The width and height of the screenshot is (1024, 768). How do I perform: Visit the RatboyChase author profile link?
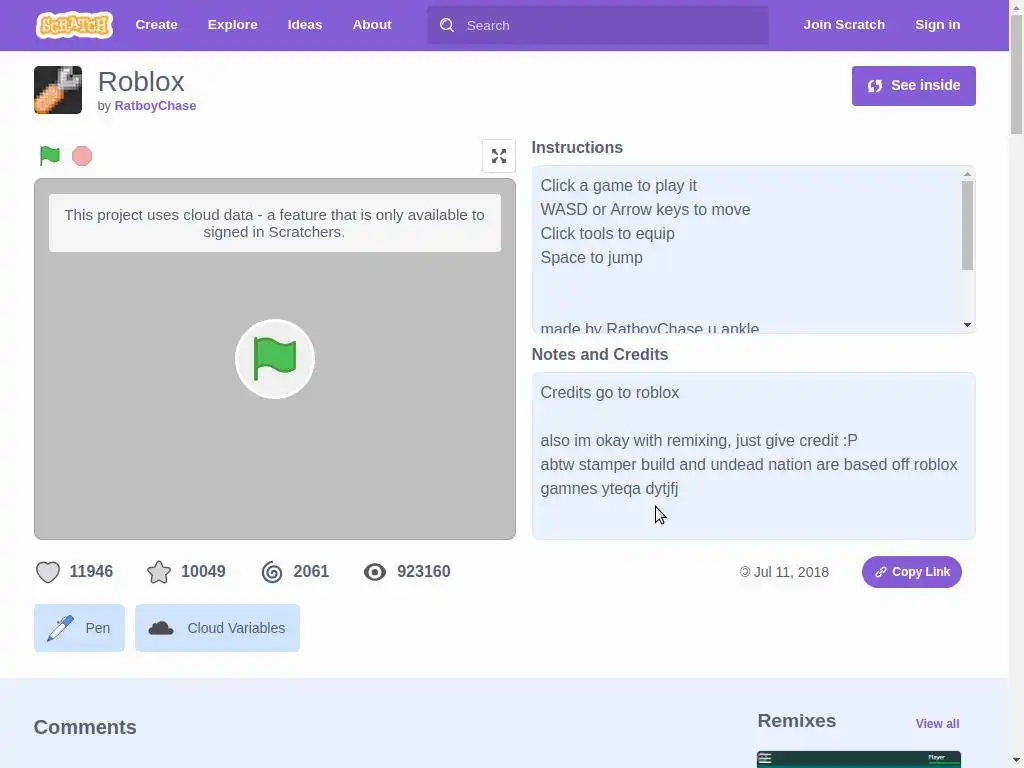tap(155, 106)
